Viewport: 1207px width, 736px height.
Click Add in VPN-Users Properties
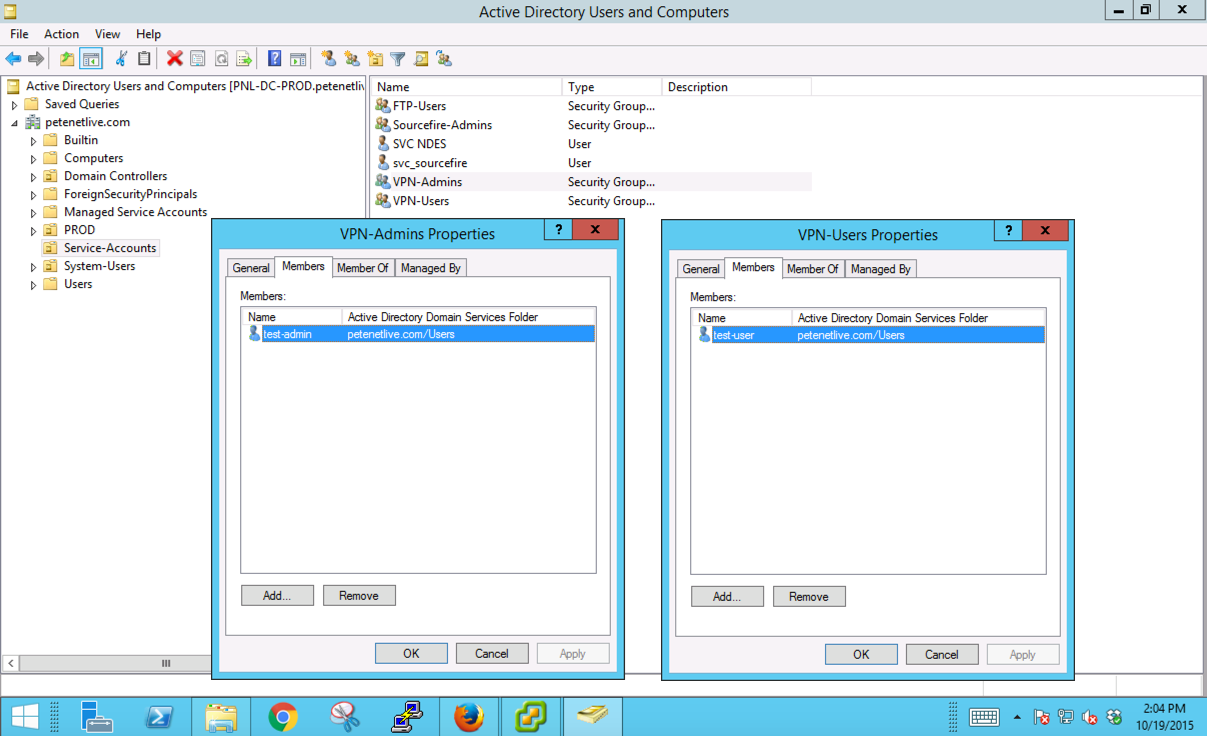[x=727, y=596]
